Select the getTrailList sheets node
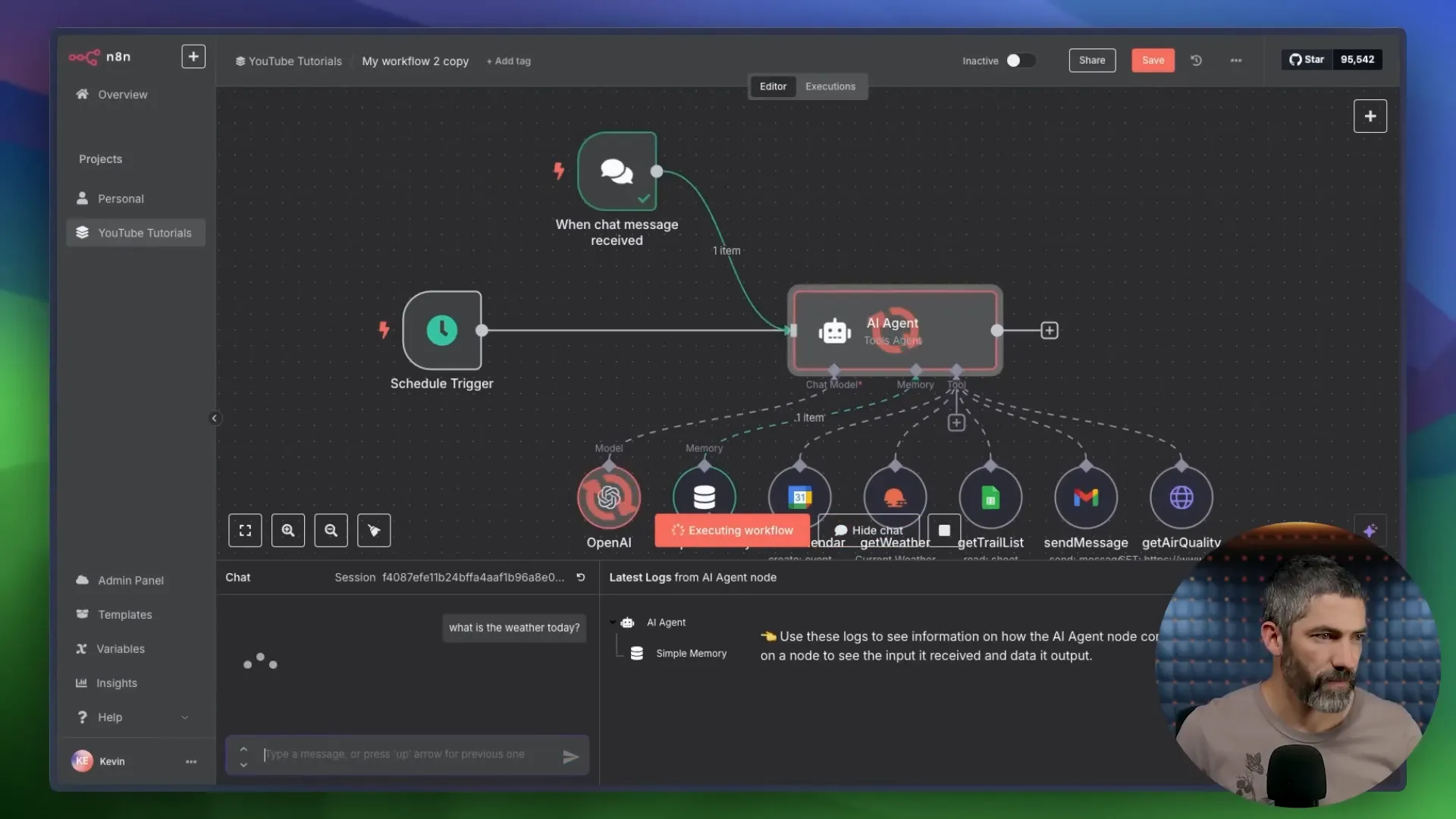 [990, 497]
